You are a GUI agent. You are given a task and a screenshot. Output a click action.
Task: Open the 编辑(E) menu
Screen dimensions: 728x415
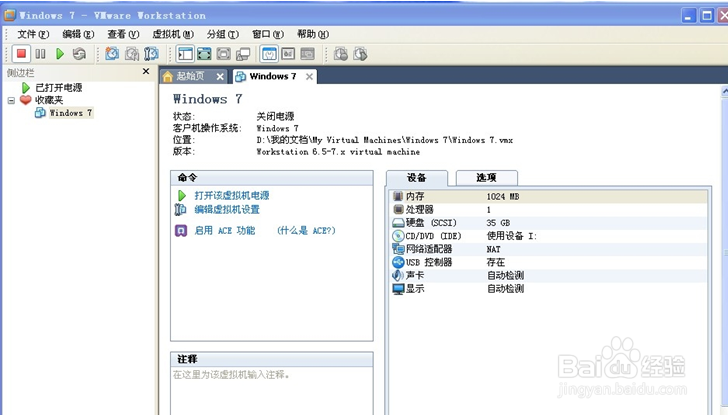coord(78,34)
